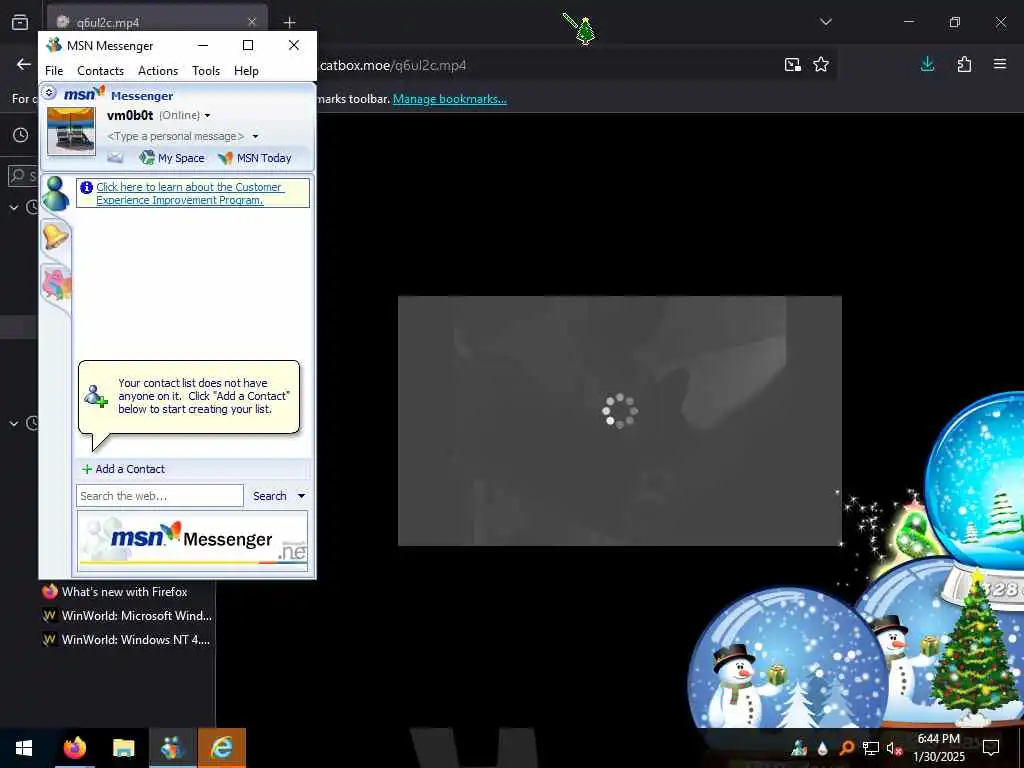The height and width of the screenshot is (768, 1024).
Task: Open the notification center icon
Action: pyautogui.click(x=991, y=748)
